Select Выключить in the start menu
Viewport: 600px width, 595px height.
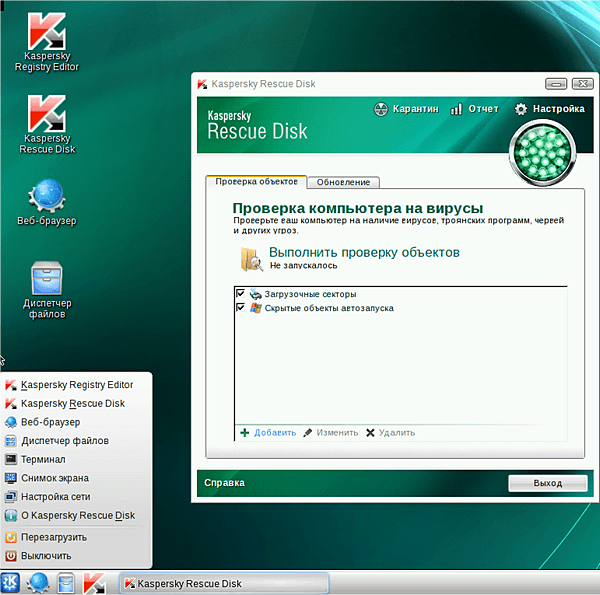click(x=46, y=555)
